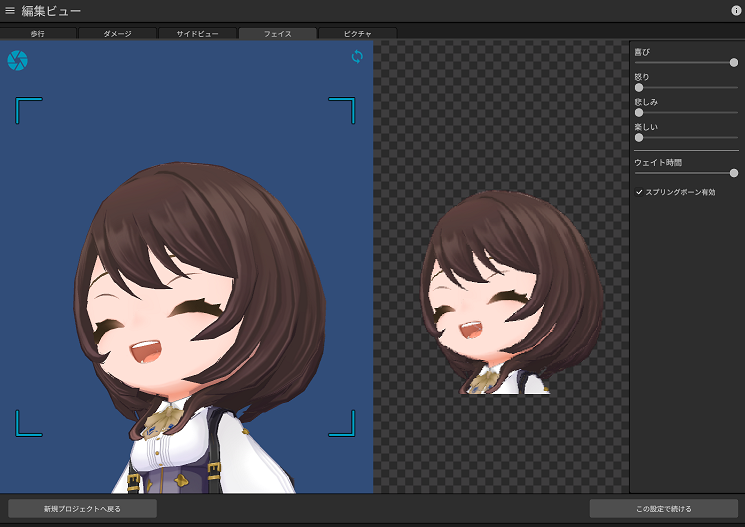Image resolution: width=745 pixels, height=527 pixels.
Task: Click the top-right capture frame corner bracket
Action: (x=342, y=110)
